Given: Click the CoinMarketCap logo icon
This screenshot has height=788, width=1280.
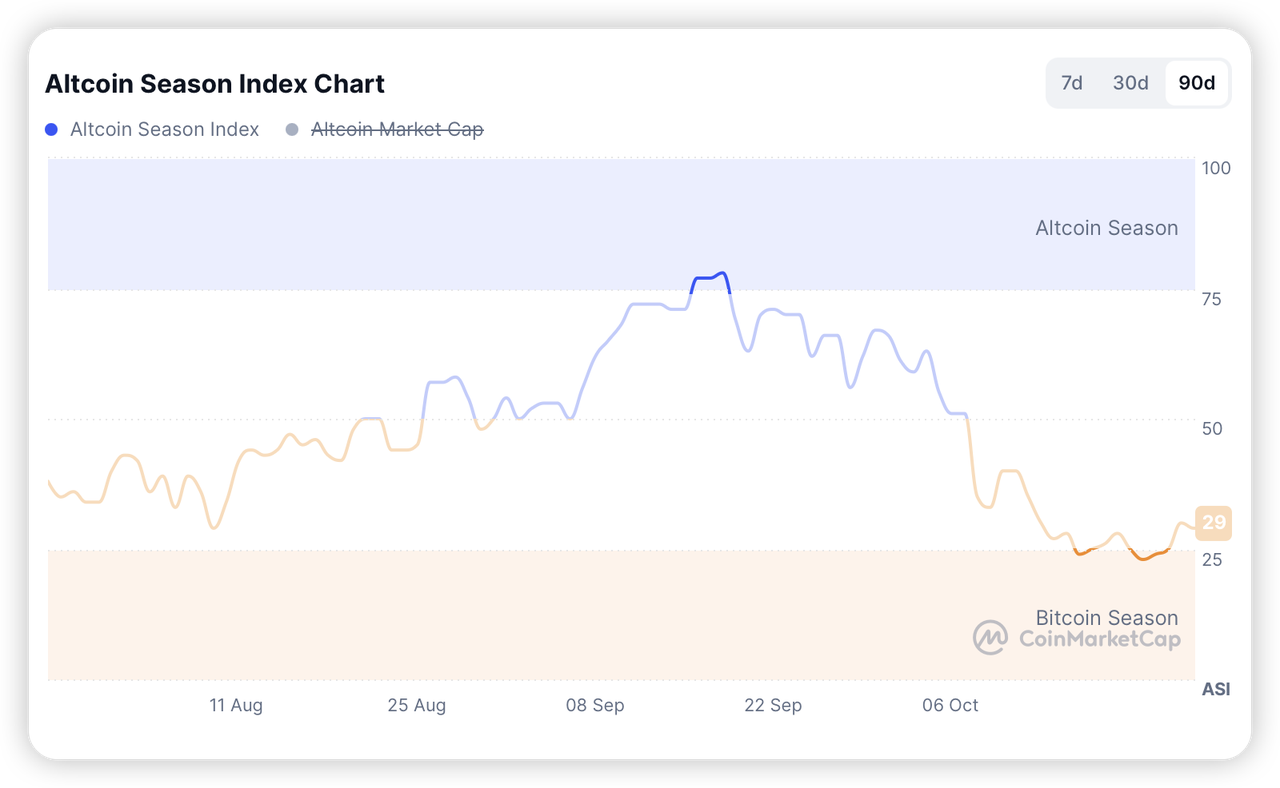Looking at the screenshot, I should tap(990, 638).
